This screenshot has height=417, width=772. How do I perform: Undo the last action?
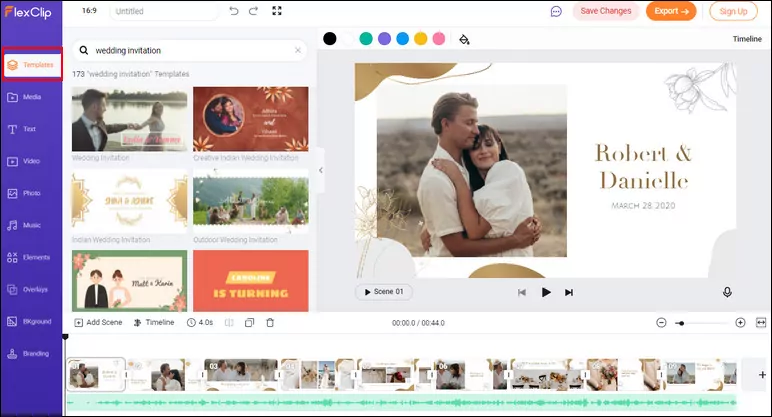(234, 11)
